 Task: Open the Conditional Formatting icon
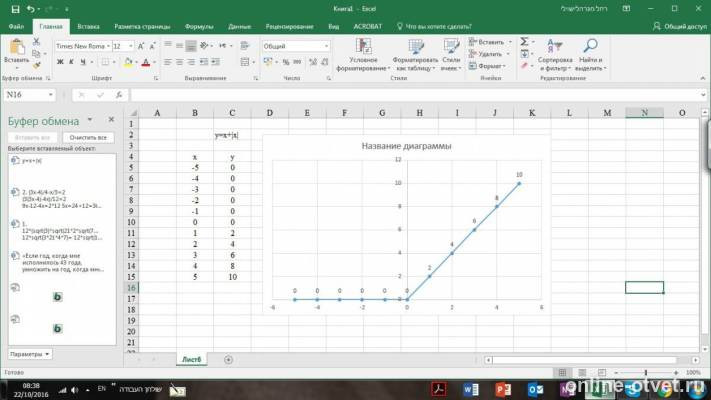click(364, 47)
